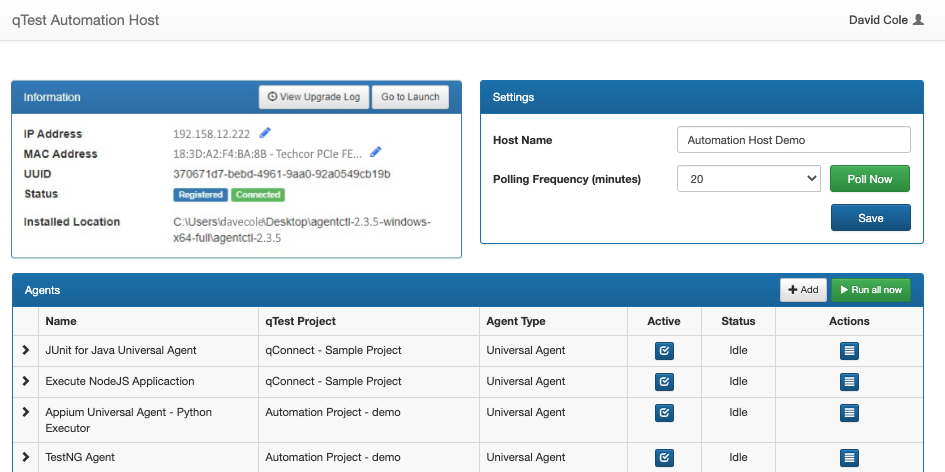Screen dimensions: 945x472
Task: Click the Host Name input field
Action: coord(793,140)
